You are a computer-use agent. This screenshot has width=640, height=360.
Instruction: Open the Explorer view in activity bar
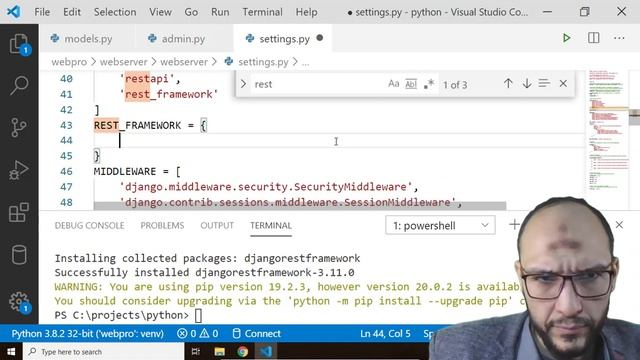coord(19,44)
